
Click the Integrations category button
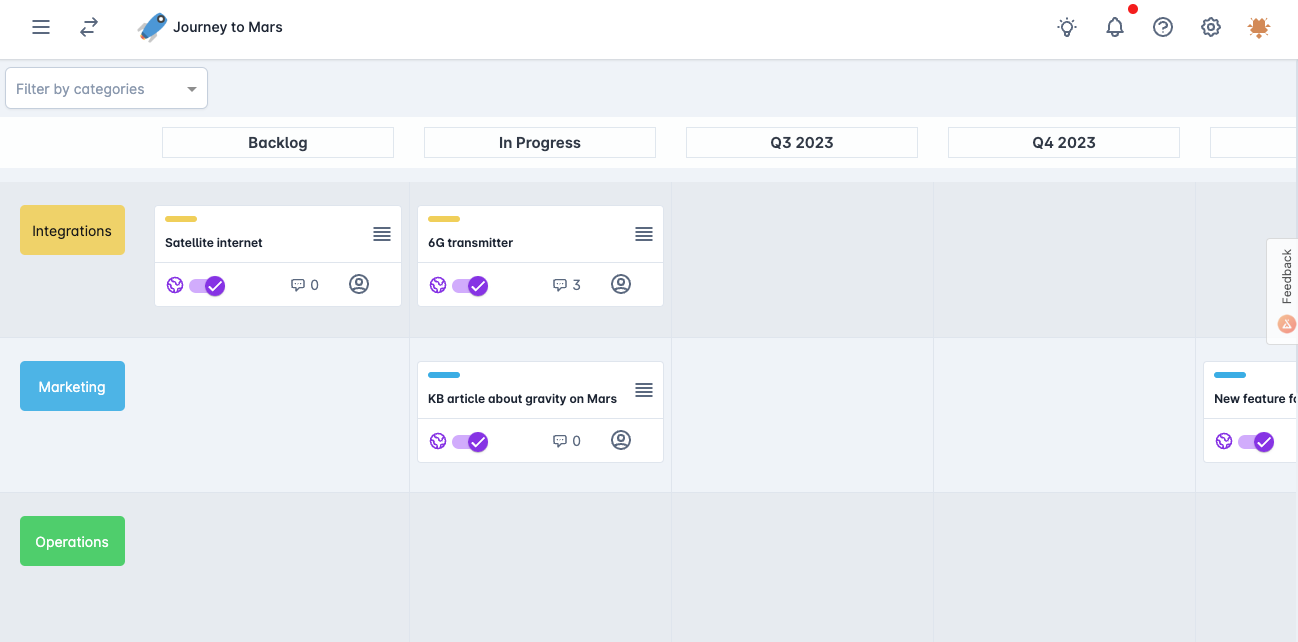[x=72, y=230]
